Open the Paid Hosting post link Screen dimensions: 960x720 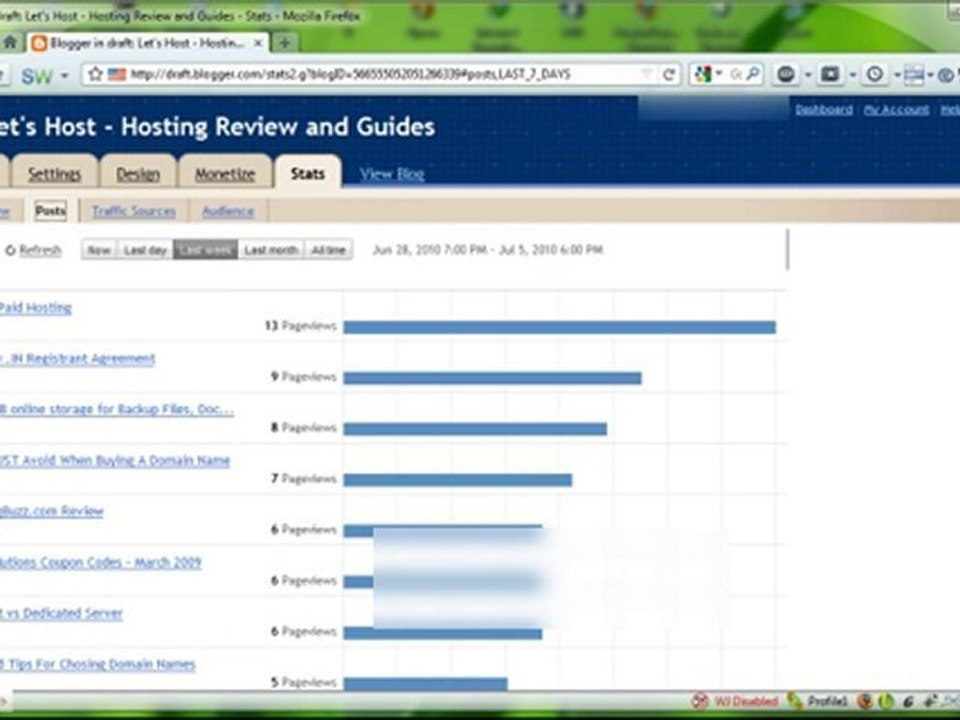click(x=36, y=307)
